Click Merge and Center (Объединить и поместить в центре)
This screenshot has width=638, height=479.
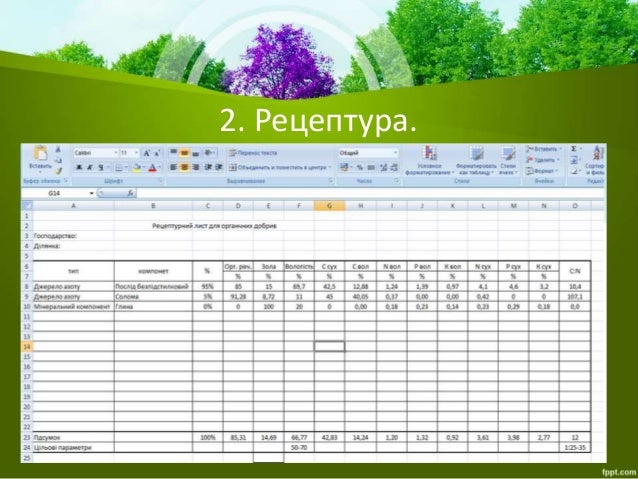(278, 167)
